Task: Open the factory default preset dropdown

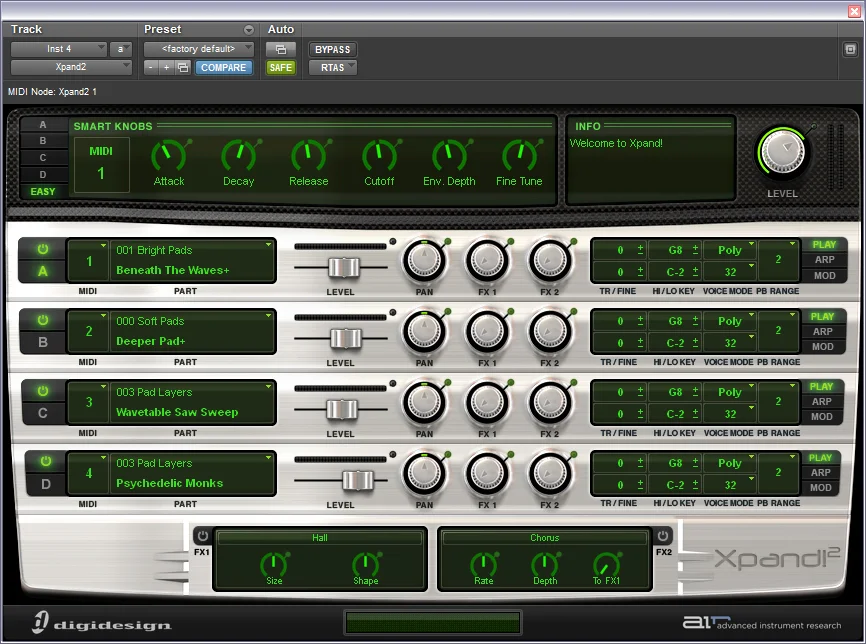Action: pyautogui.click(x=198, y=49)
